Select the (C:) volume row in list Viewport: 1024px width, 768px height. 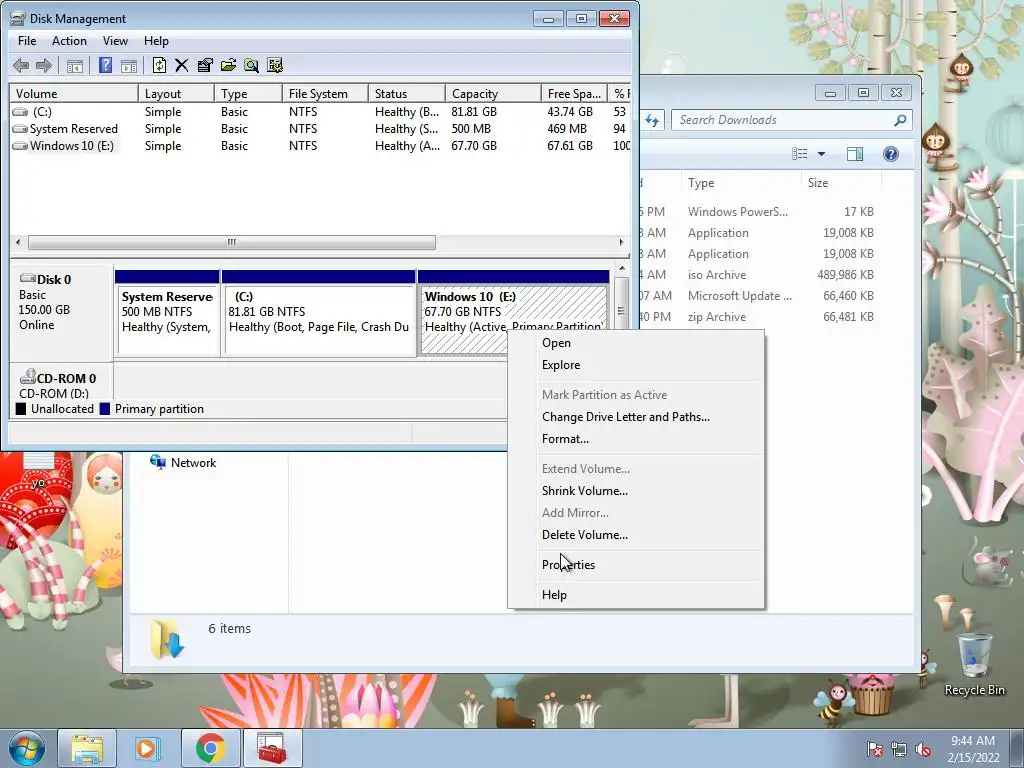click(x=320, y=112)
